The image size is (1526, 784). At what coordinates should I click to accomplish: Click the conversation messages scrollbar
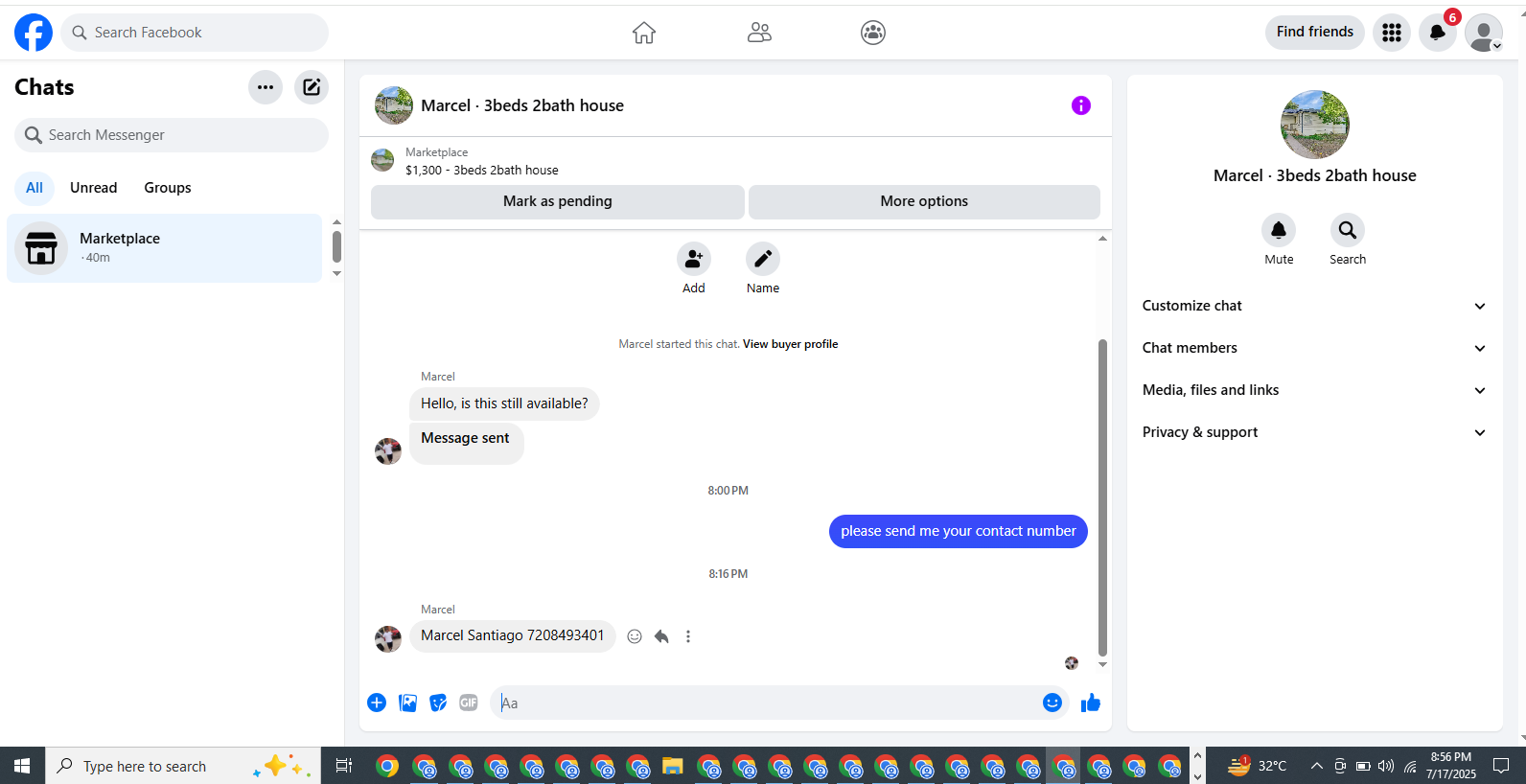(1102, 497)
